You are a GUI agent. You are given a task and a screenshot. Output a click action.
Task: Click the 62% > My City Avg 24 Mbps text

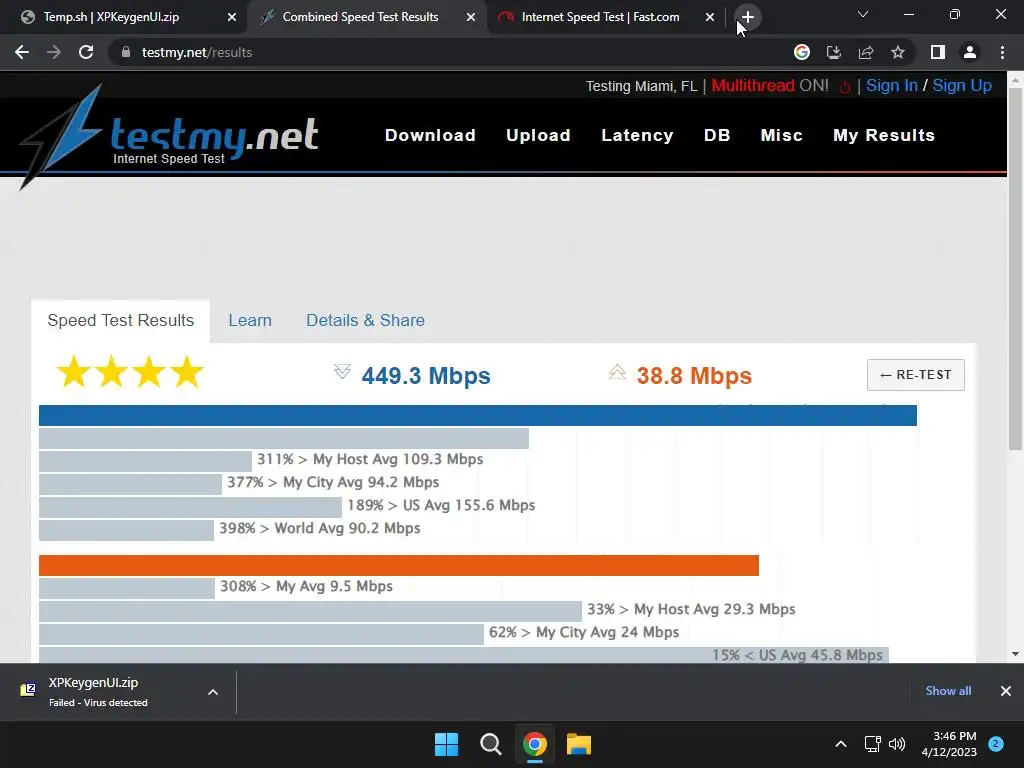point(584,632)
